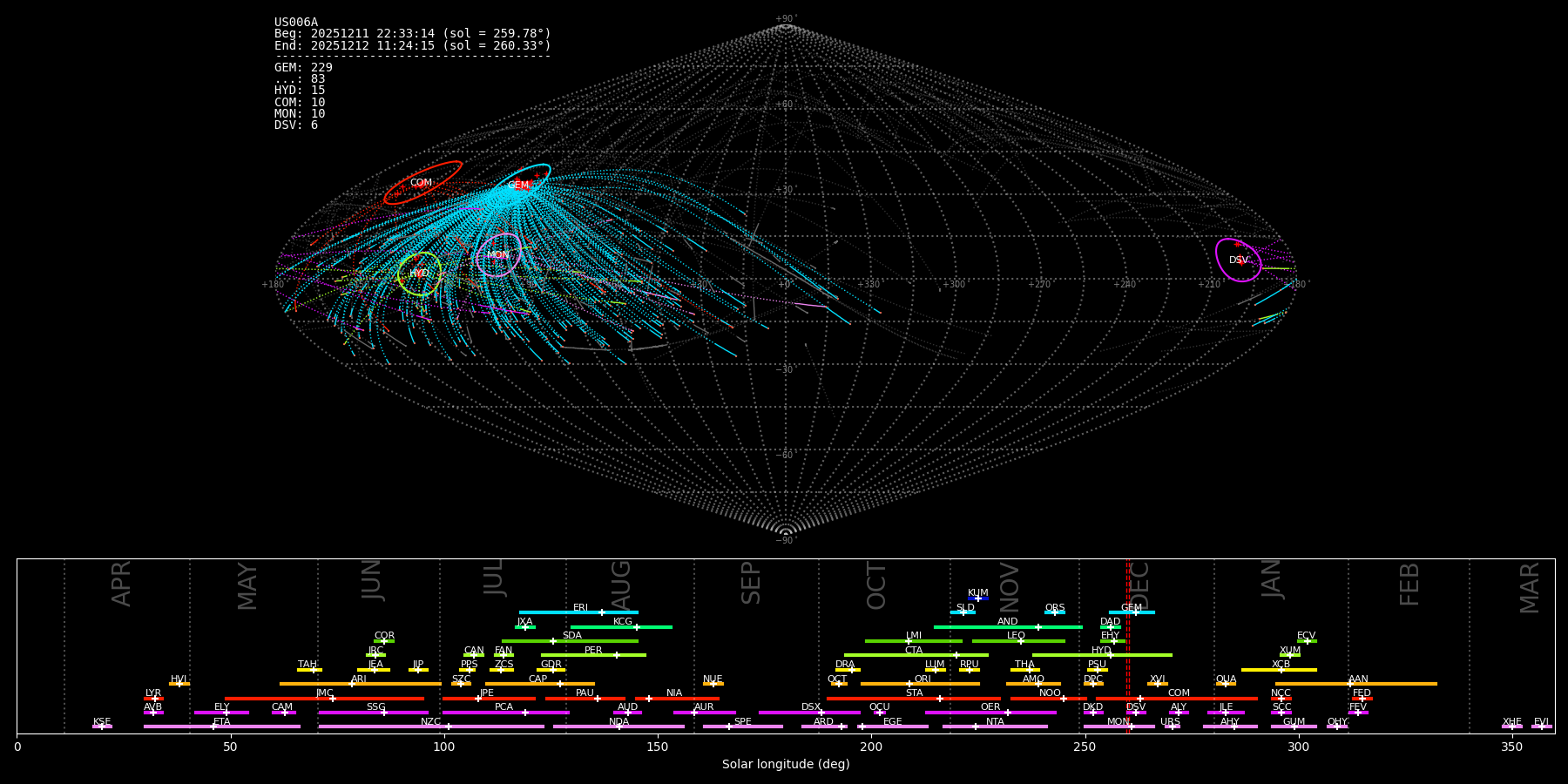
Task: Click the ERI shower bar in the timeline
Action: [x=578, y=612]
